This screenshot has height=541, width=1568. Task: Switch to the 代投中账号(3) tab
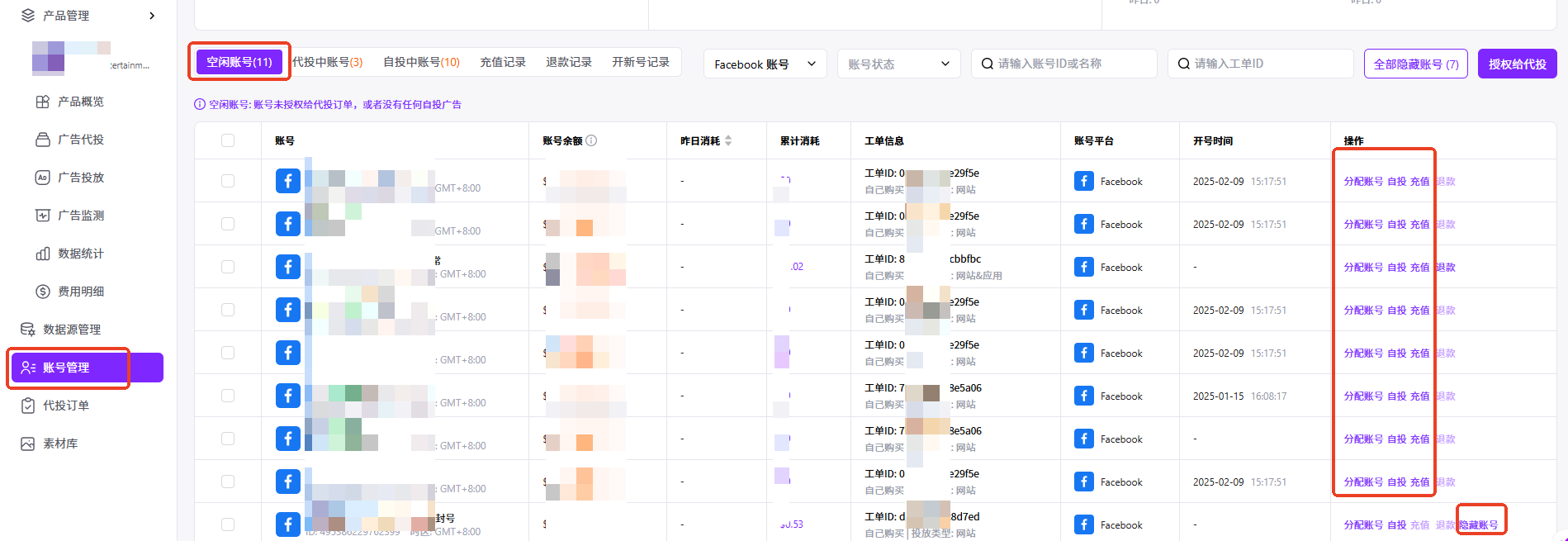(x=328, y=62)
